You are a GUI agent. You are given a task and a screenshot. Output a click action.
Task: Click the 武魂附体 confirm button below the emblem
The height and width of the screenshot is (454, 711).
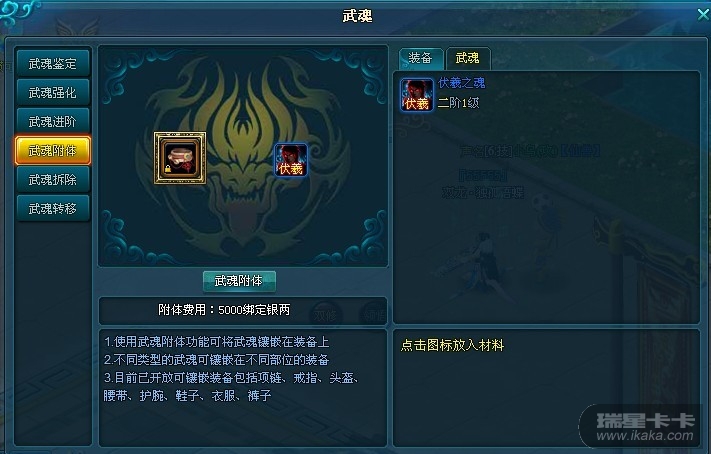point(239,281)
